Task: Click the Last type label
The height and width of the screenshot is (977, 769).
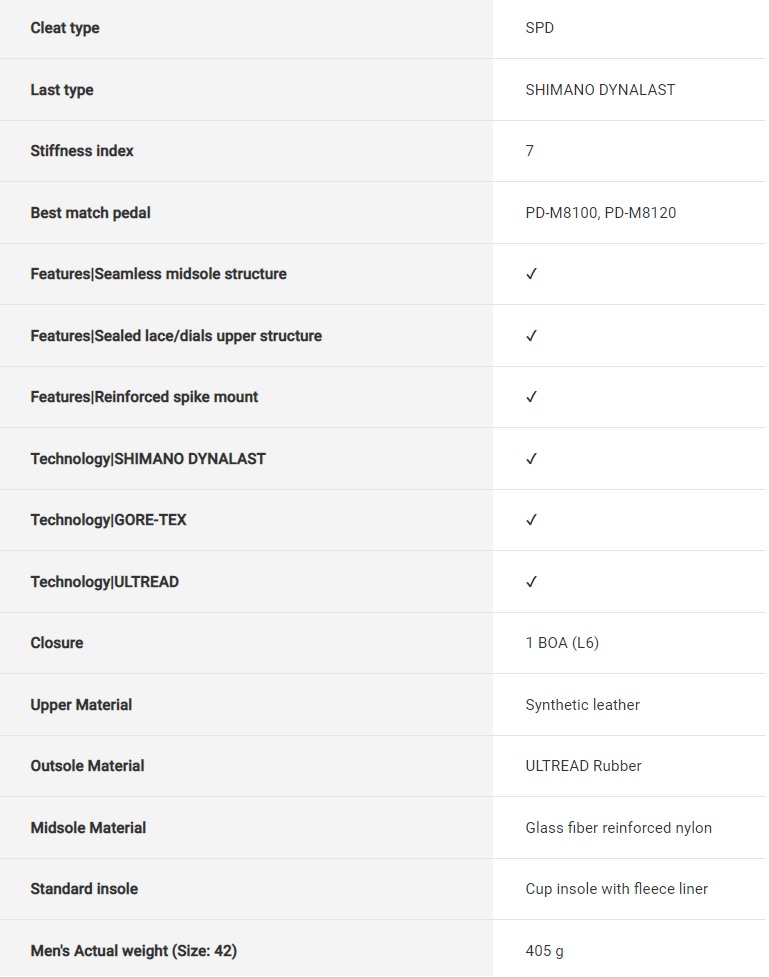Action: click(x=62, y=90)
